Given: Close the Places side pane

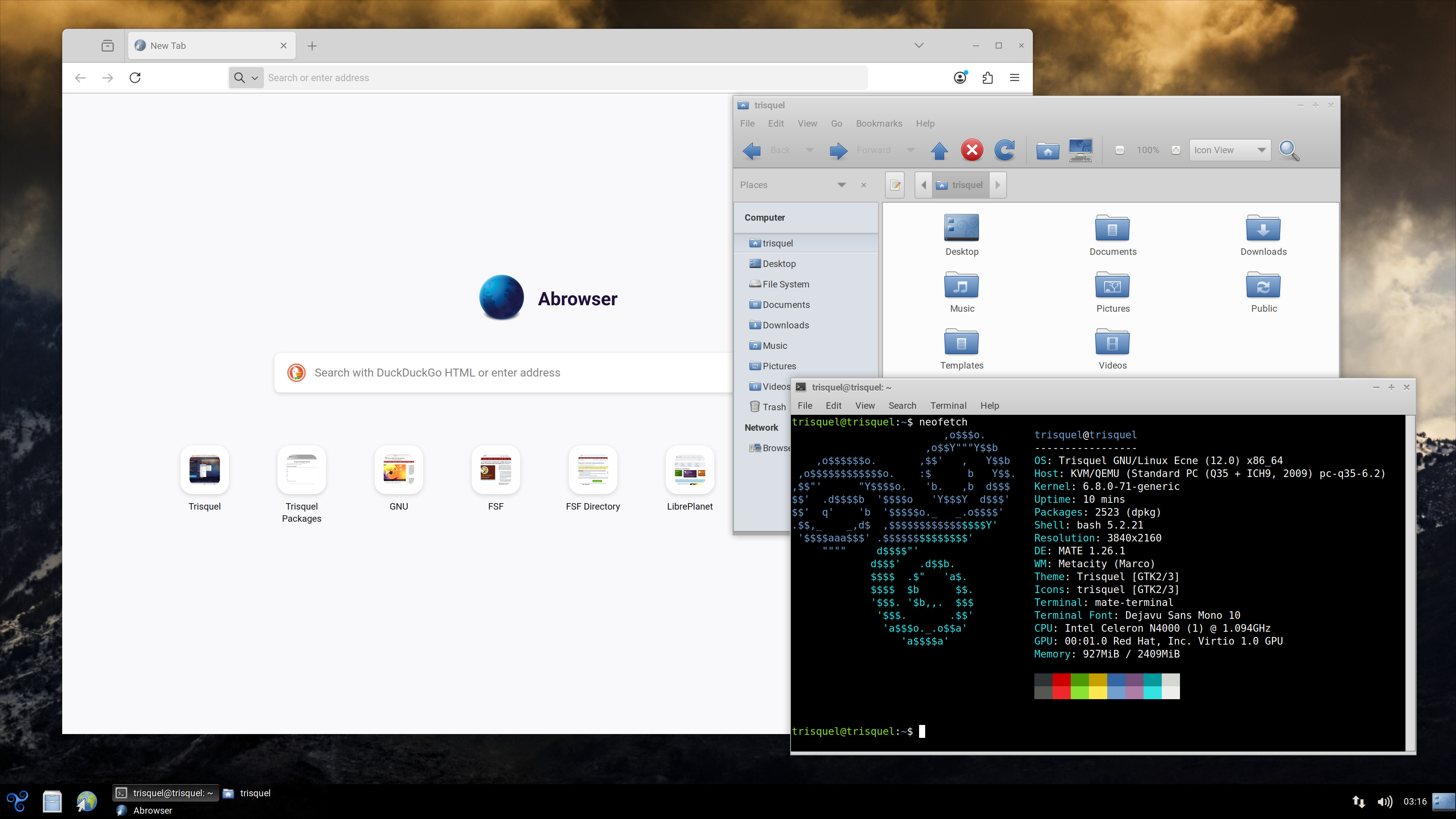Looking at the screenshot, I should tap(864, 185).
